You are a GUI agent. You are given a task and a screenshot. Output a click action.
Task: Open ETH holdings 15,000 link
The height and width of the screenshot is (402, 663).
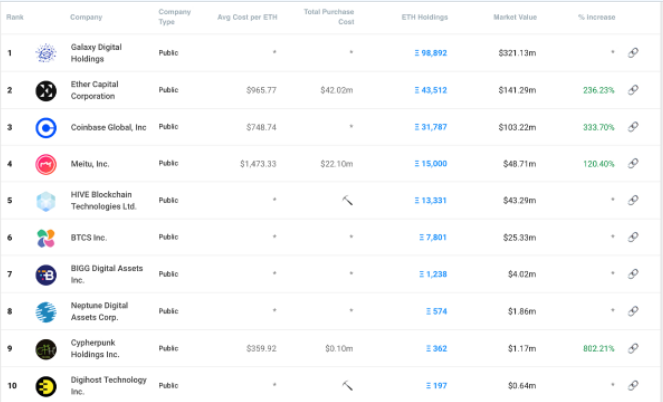430,164
